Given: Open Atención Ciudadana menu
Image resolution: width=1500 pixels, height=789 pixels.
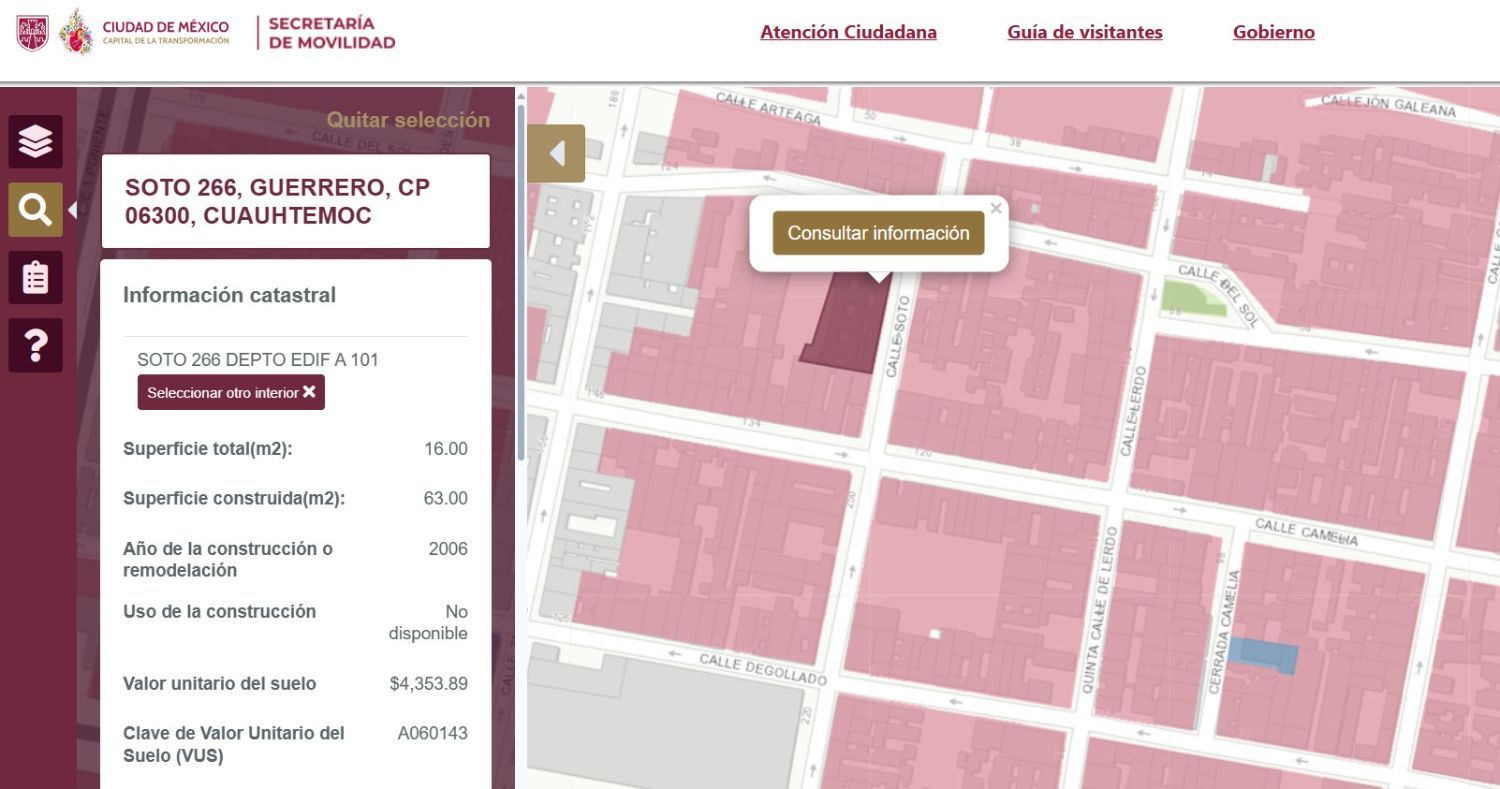Looking at the screenshot, I should (848, 32).
